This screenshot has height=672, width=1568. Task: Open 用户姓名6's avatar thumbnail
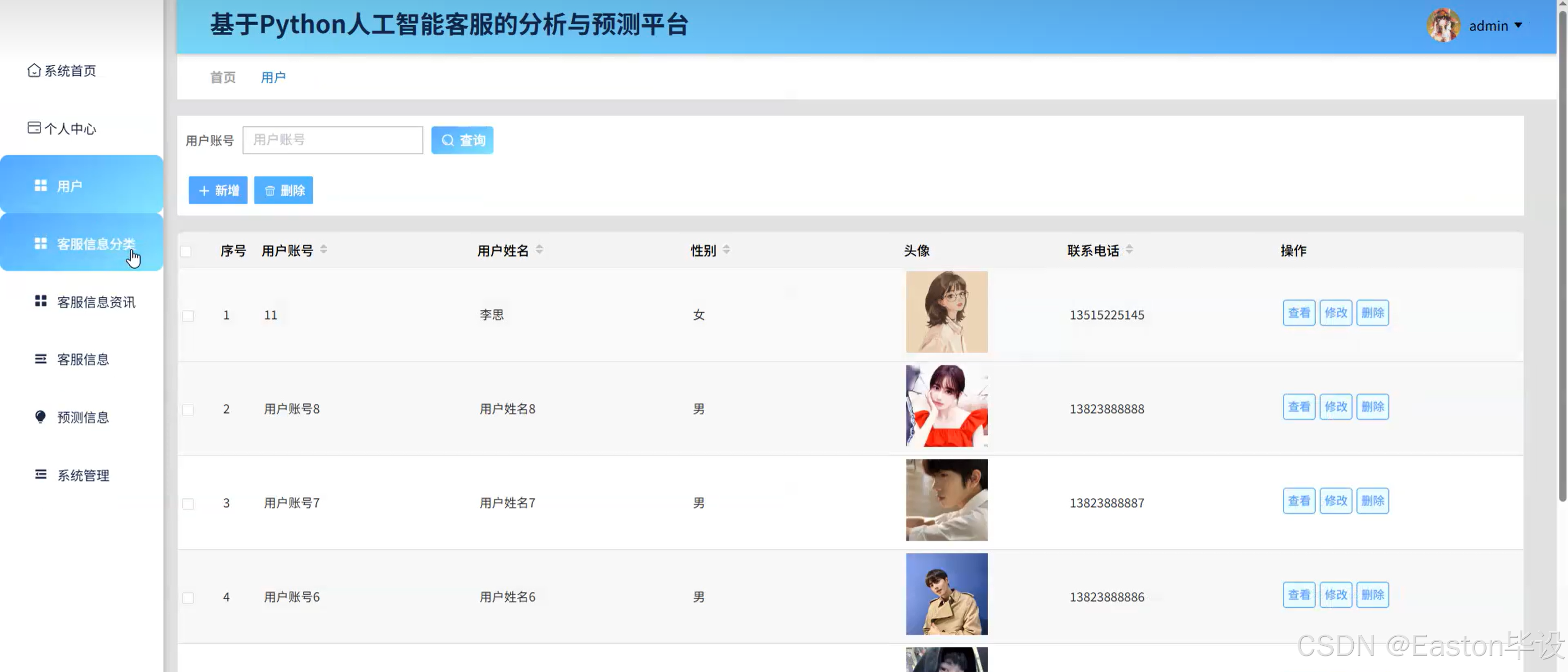click(x=946, y=594)
